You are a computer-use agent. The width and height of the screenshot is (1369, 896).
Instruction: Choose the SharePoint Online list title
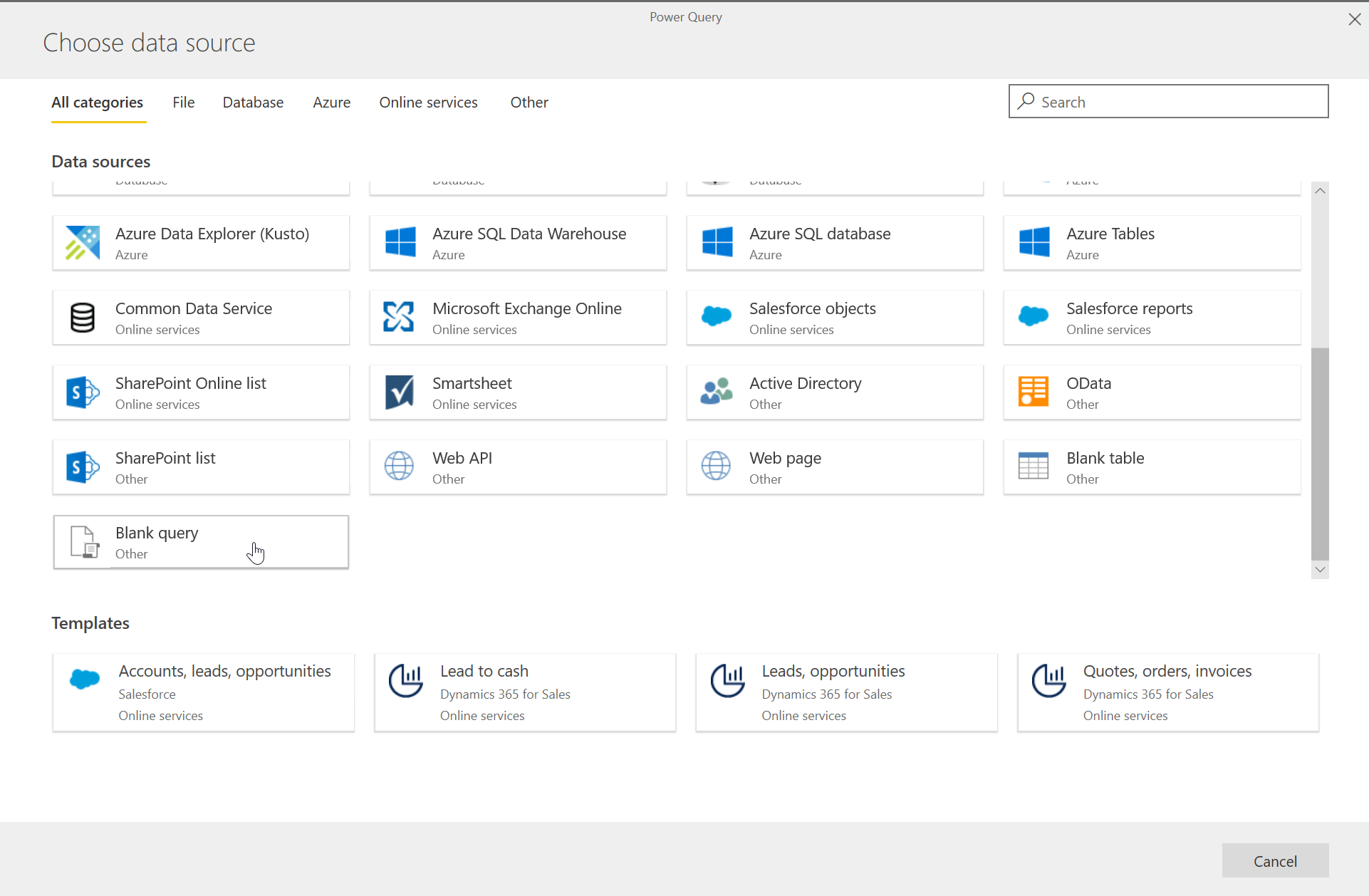(x=191, y=383)
